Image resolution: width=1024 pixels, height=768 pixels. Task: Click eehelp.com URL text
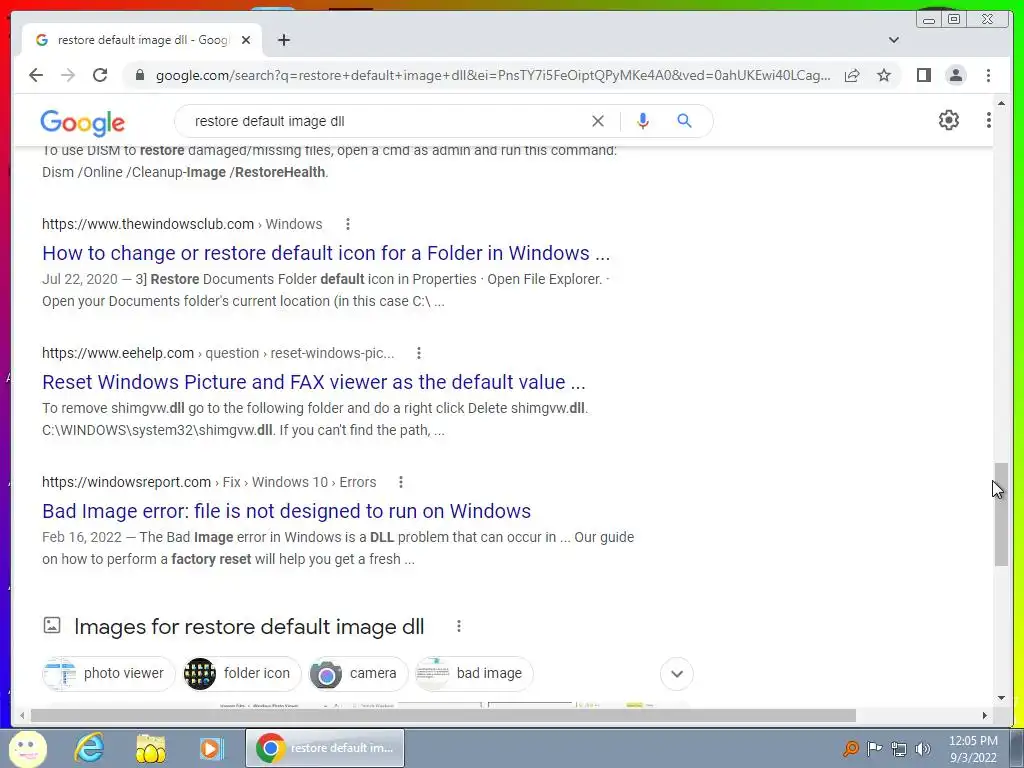click(x=118, y=353)
